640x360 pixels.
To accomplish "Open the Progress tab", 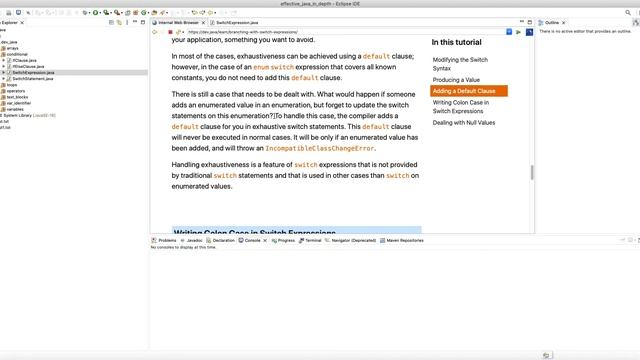I will point(283,240).
